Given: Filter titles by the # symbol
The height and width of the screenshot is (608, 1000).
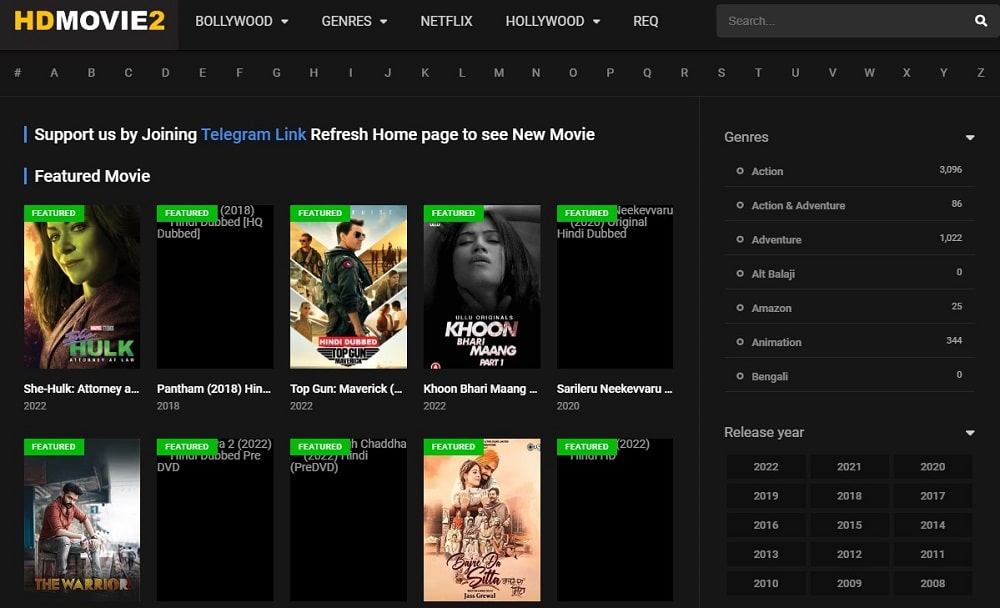Looking at the screenshot, I should pyautogui.click(x=17, y=73).
